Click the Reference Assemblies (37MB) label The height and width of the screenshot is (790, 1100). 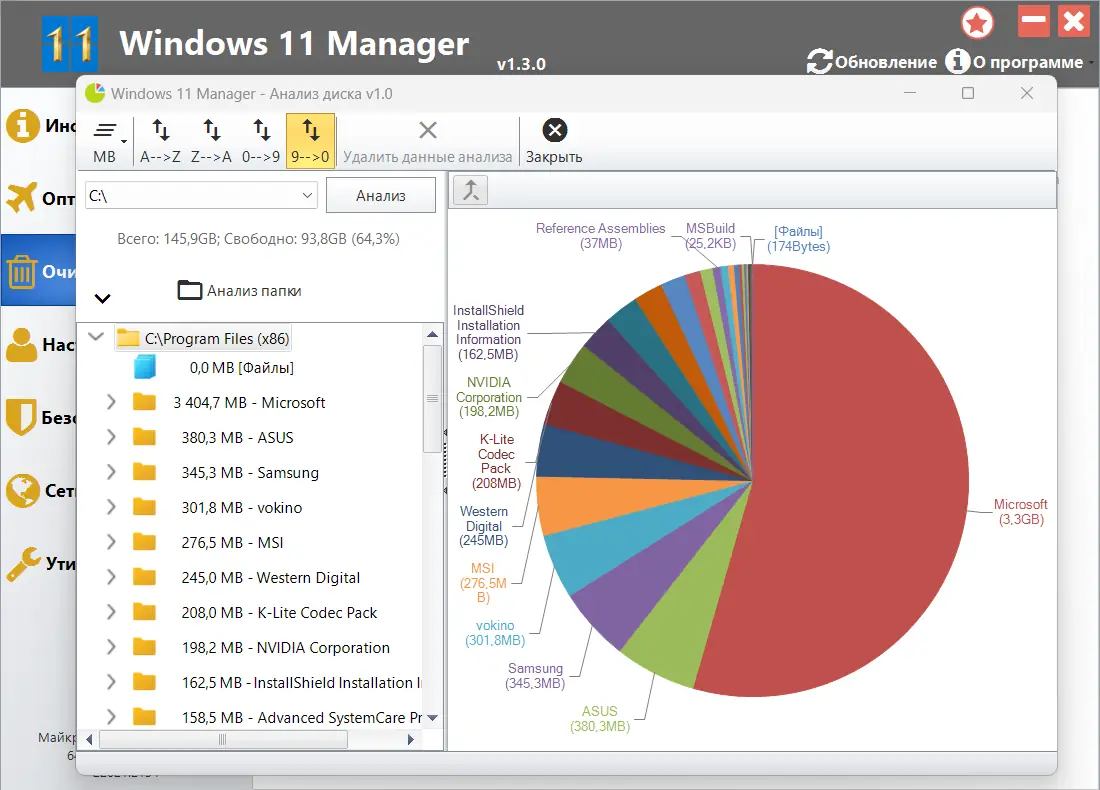pyautogui.click(x=601, y=236)
